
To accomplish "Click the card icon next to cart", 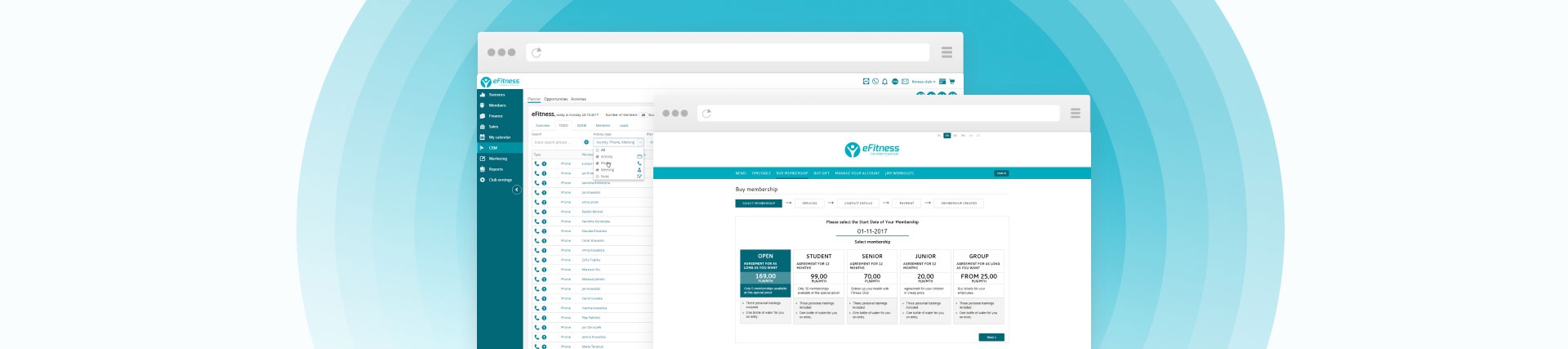I will tap(942, 82).
